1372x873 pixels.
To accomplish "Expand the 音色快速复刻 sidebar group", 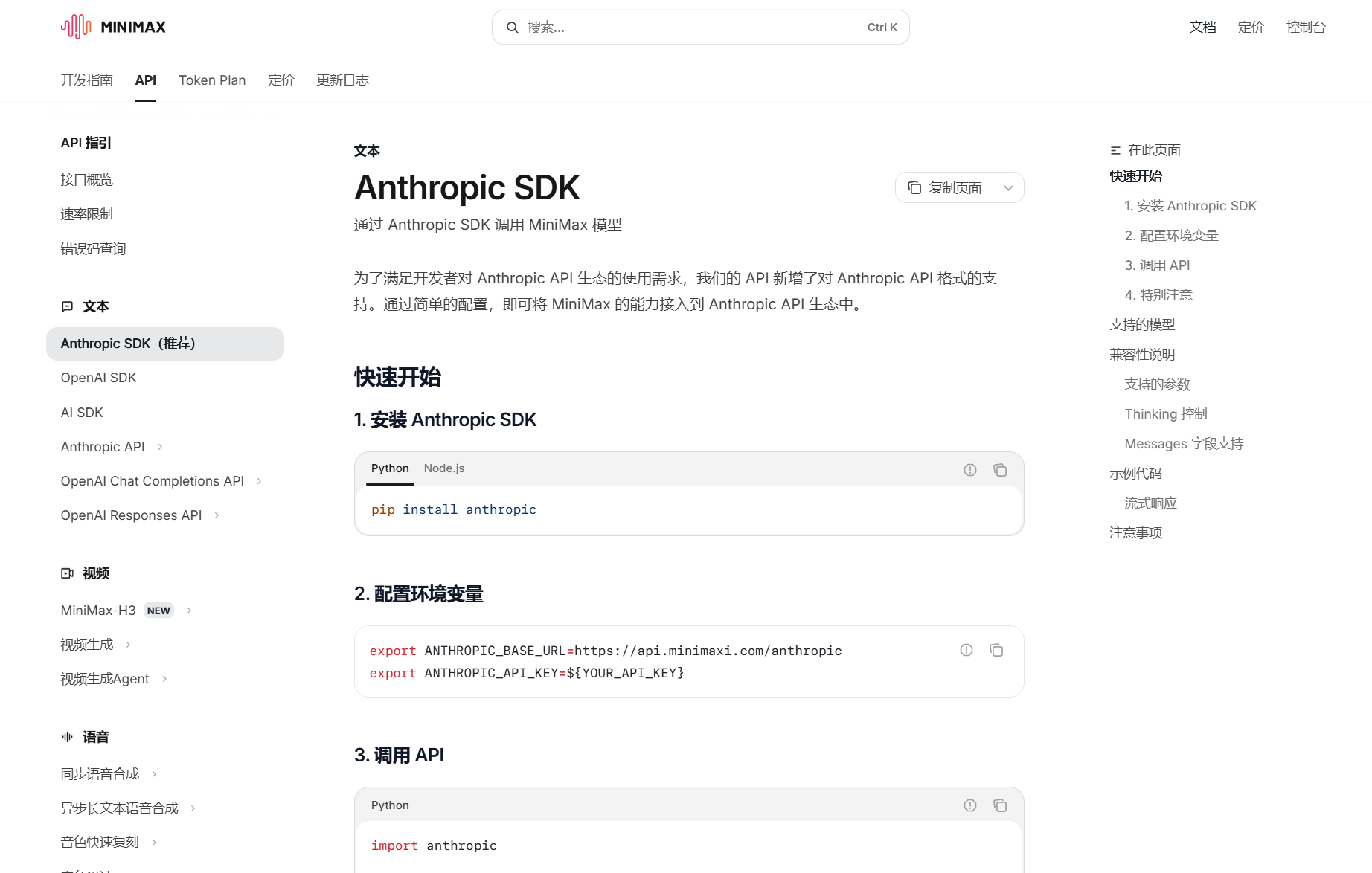I will (154, 843).
